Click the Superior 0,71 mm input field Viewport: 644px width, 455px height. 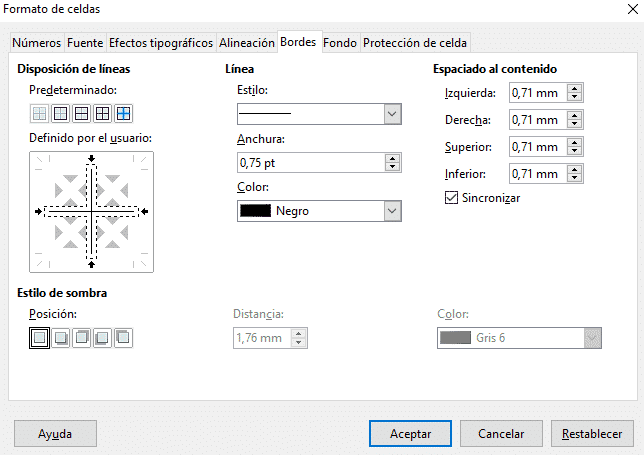point(538,147)
